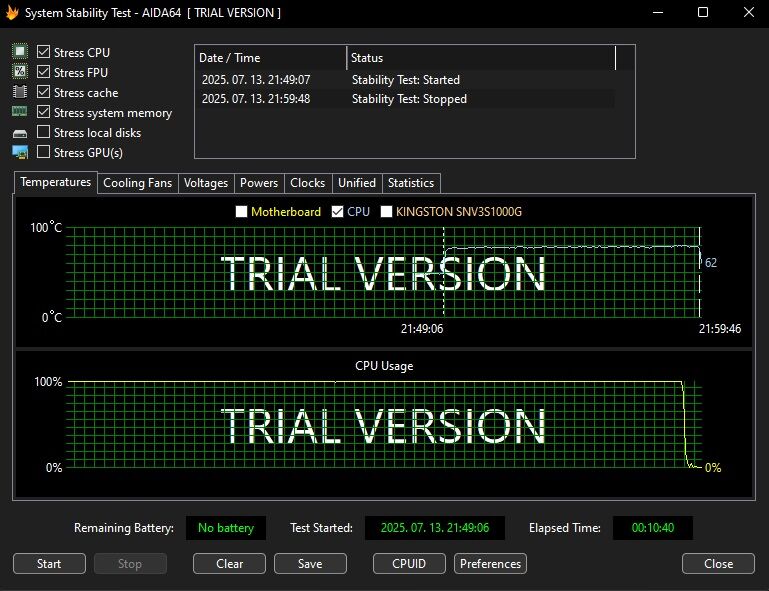Click the 21:59:46 time label under graph
769x591 pixels.
[x=719, y=329]
